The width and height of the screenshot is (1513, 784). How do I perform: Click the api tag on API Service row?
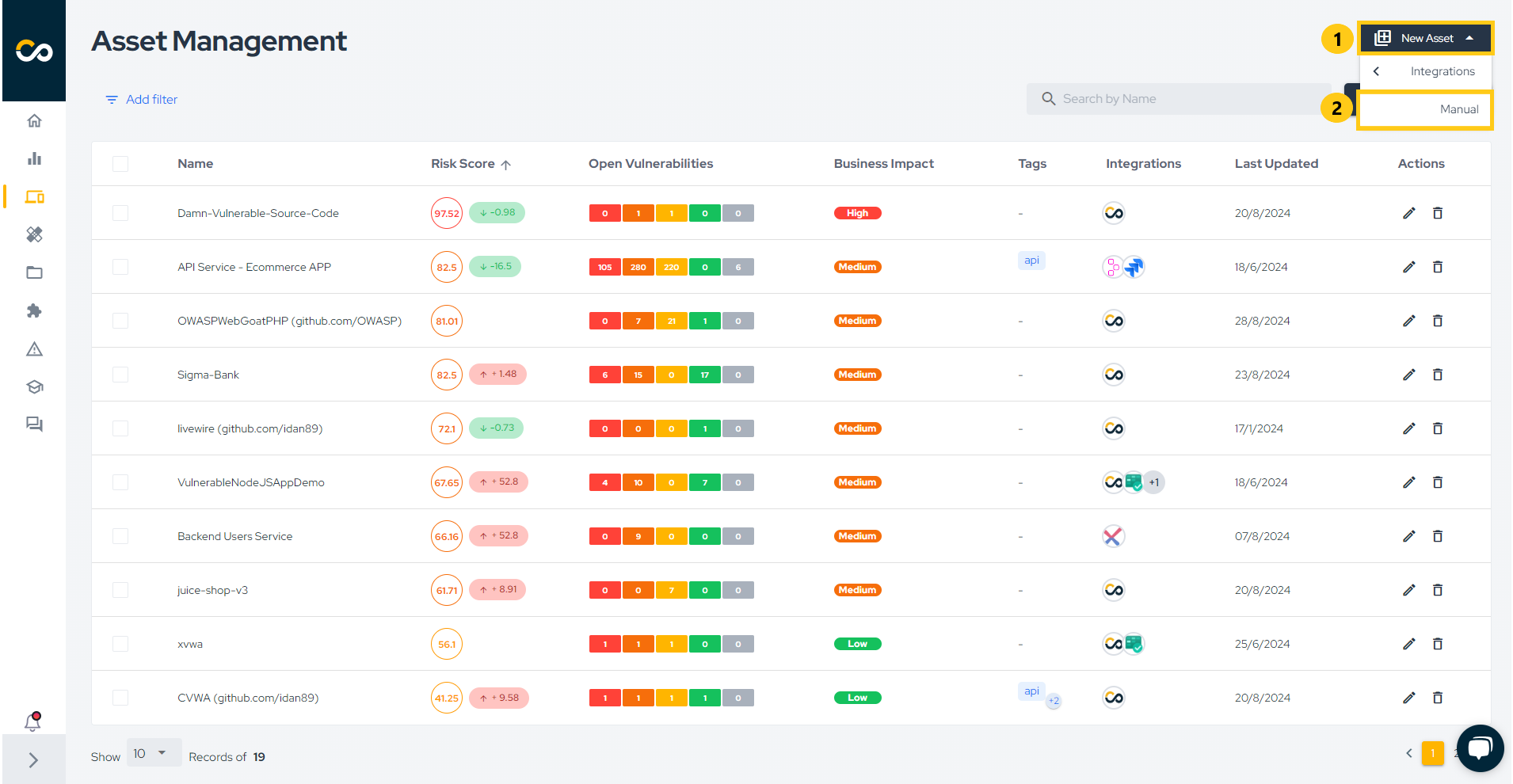pos(1031,261)
